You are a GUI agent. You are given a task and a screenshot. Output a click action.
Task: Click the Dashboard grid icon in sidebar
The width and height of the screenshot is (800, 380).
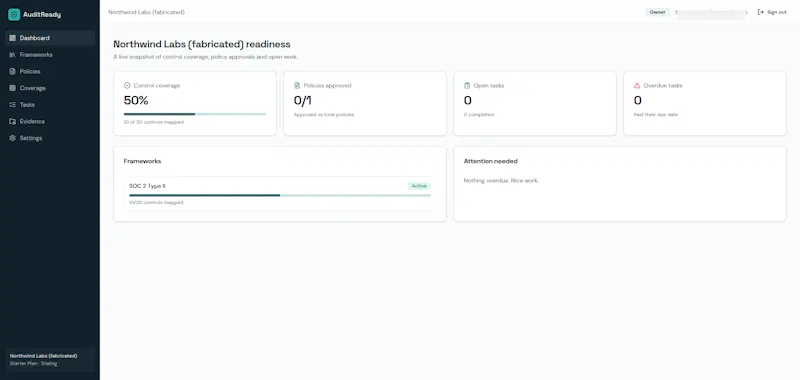coord(13,38)
